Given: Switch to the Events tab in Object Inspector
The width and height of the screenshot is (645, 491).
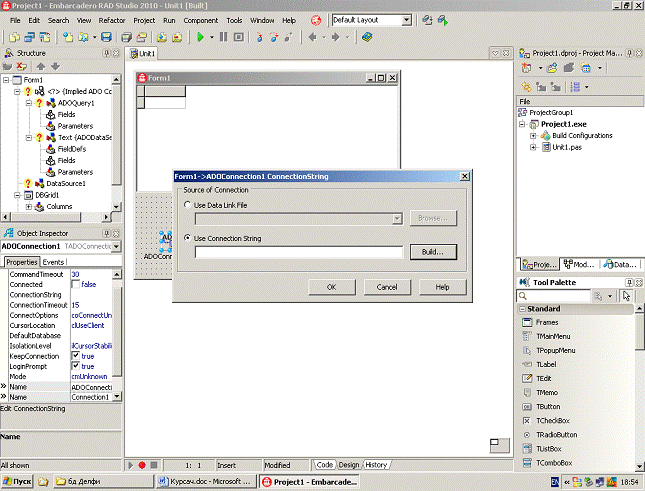Looking at the screenshot, I should (x=53, y=262).
